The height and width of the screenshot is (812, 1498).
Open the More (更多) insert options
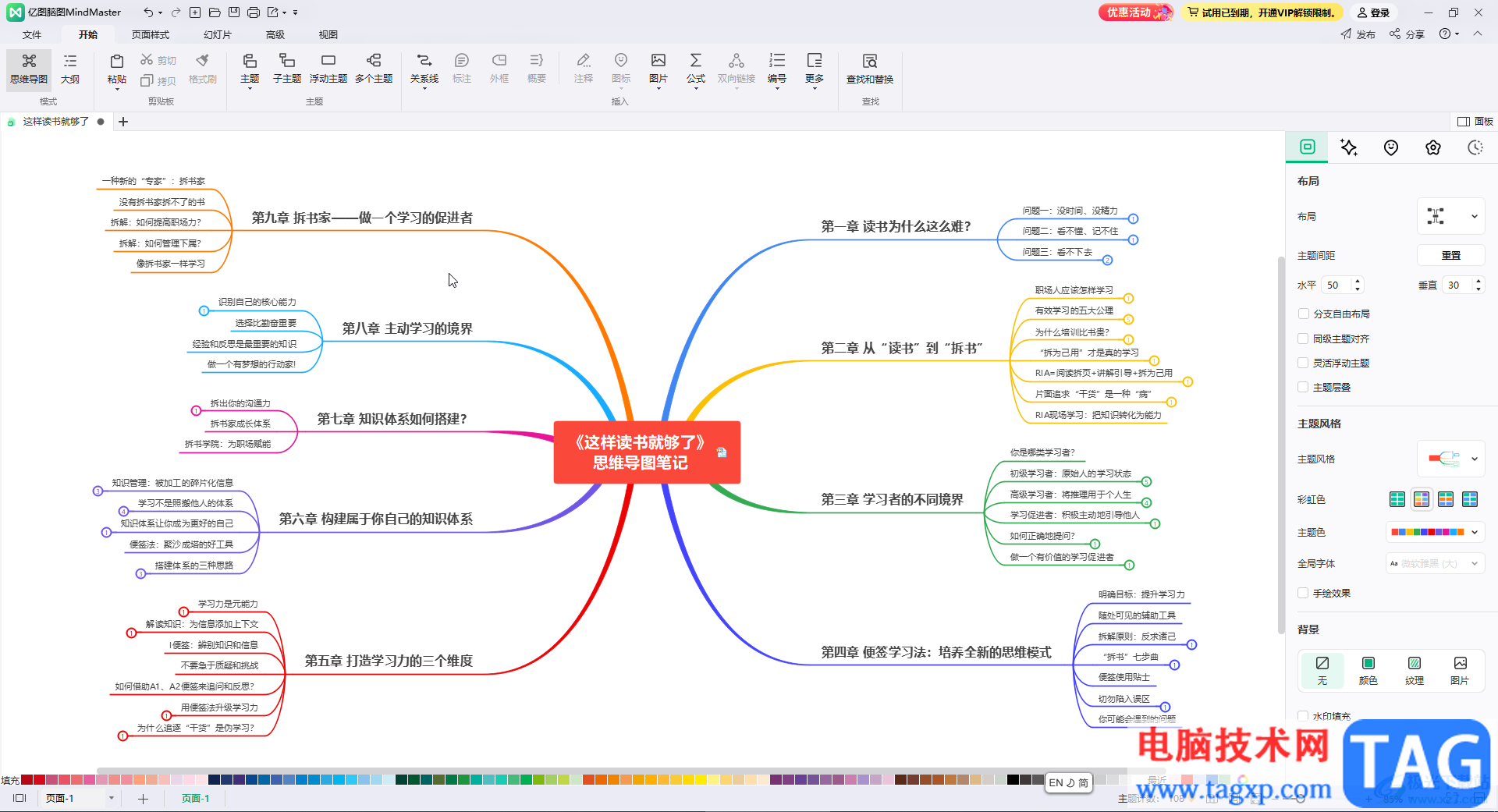pos(815,69)
